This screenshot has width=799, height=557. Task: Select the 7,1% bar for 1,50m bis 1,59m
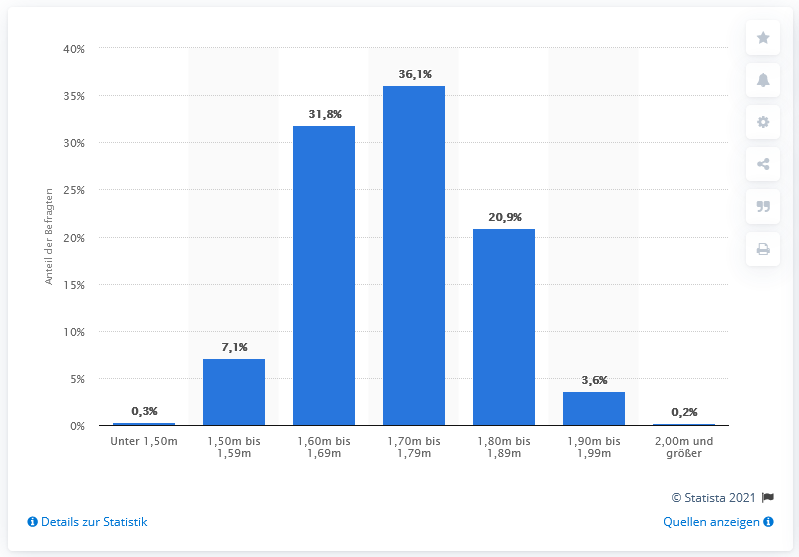click(234, 392)
